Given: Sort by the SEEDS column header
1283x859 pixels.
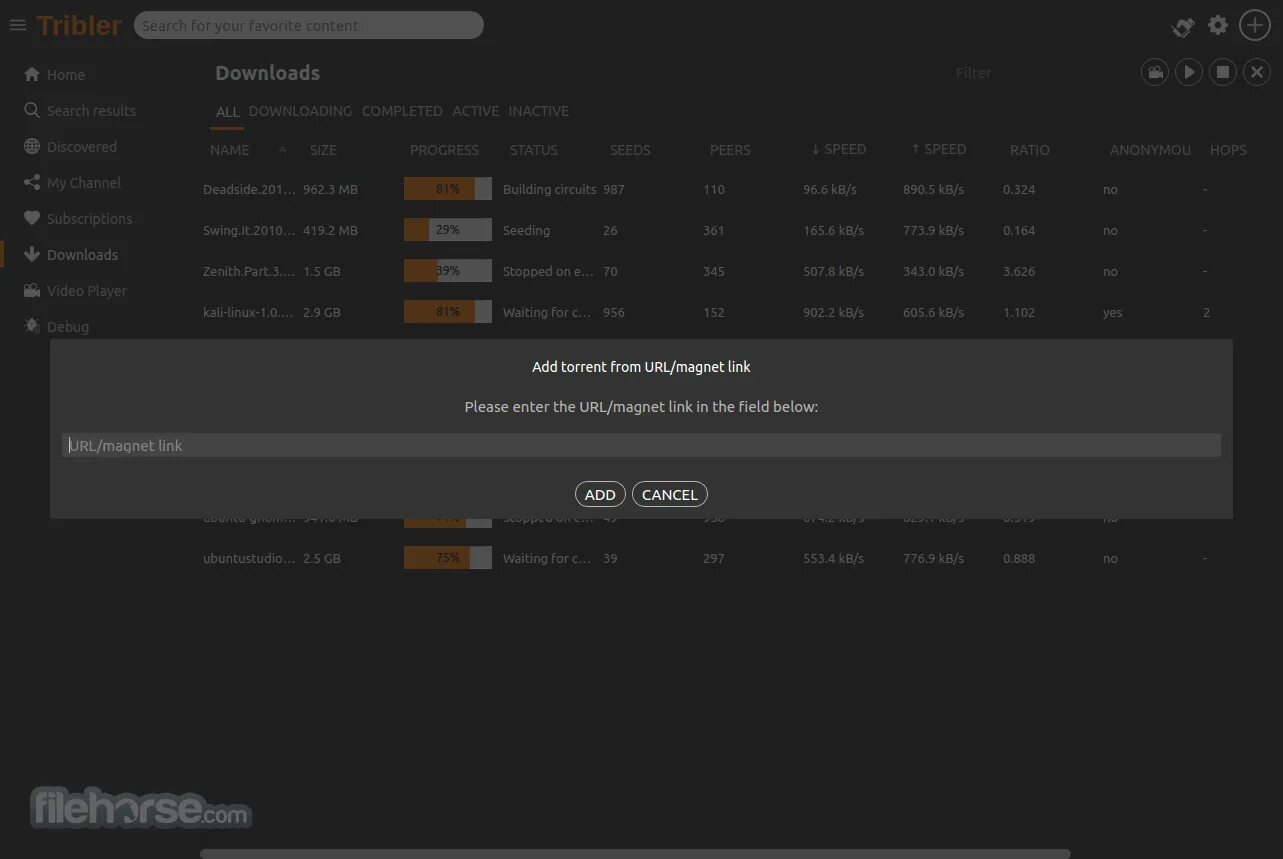Looking at the screenshot, I should point(630,150).
